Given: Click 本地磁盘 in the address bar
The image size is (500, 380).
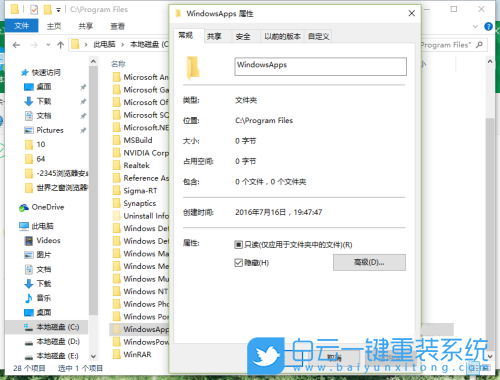Looking at the screenshot, I should [144, 44].
